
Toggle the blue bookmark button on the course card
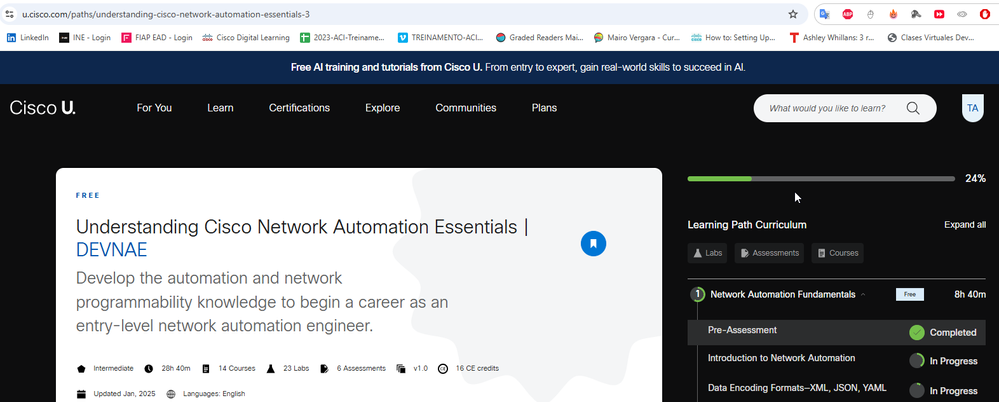[x=593, y=243]
